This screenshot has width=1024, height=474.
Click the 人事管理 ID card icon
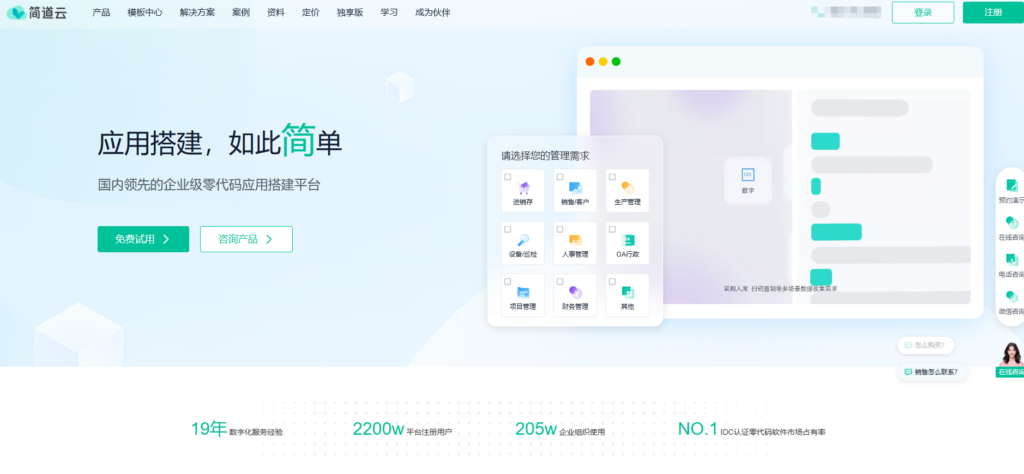click(x=575, y=240)
